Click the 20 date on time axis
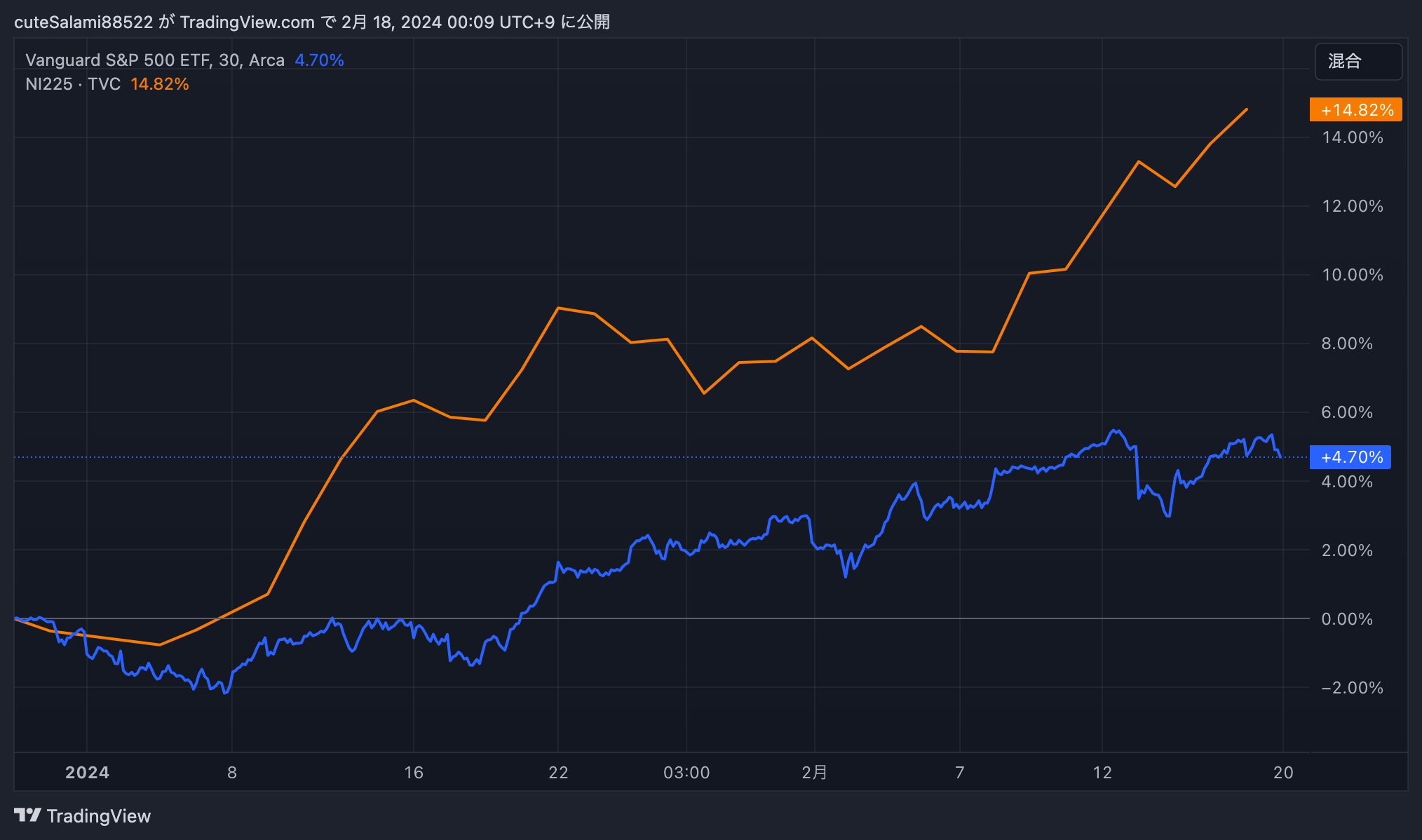The height and width of the screenshot is (840, 1422). [x=1282, y=773]
